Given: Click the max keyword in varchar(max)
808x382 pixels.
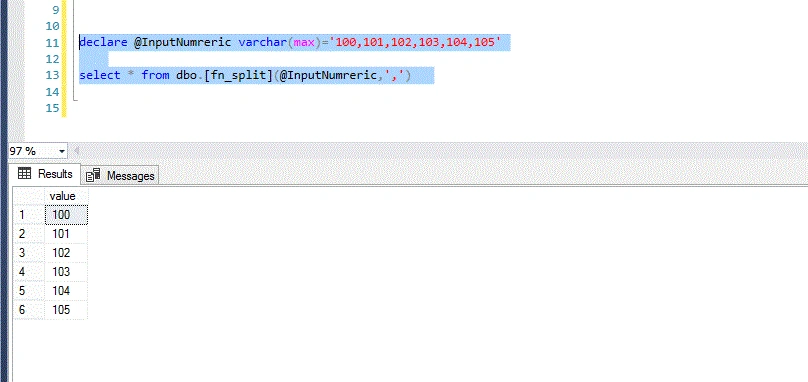Looking at the screenshot, I should pos(304,42).
